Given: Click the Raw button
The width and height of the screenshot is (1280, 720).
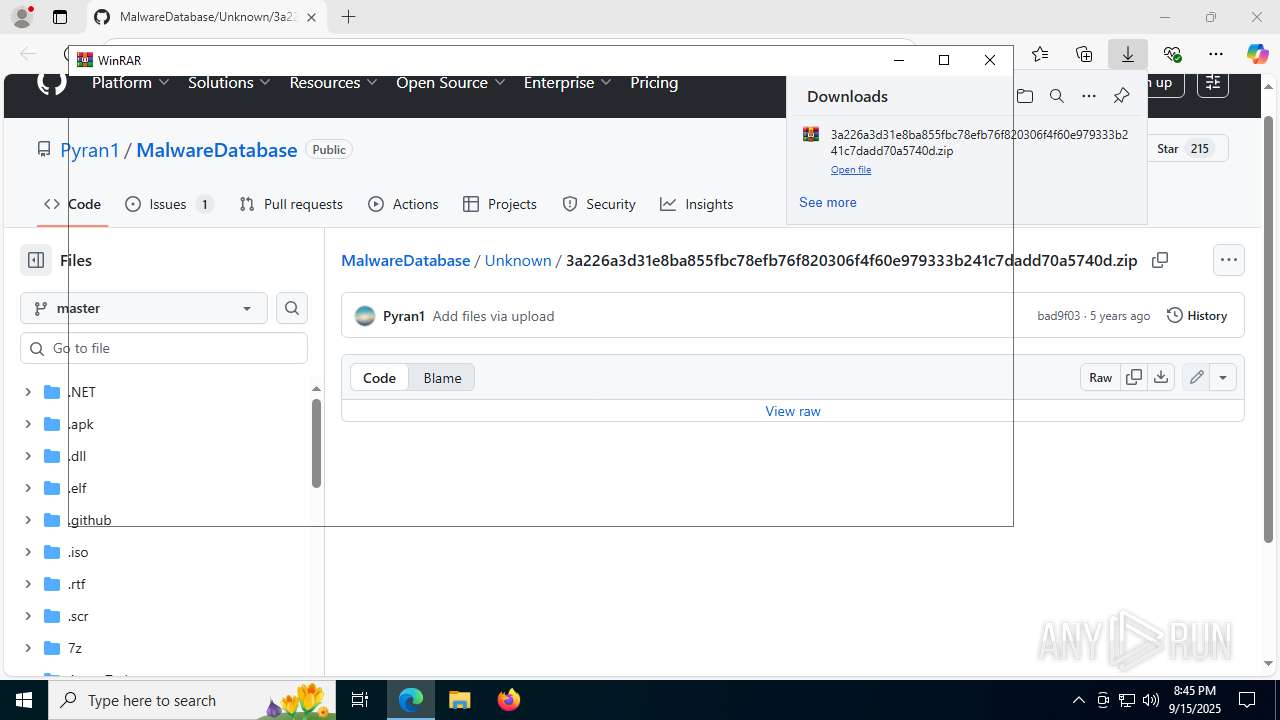Looking at the screenshot, I should [x=1101, y=377].
